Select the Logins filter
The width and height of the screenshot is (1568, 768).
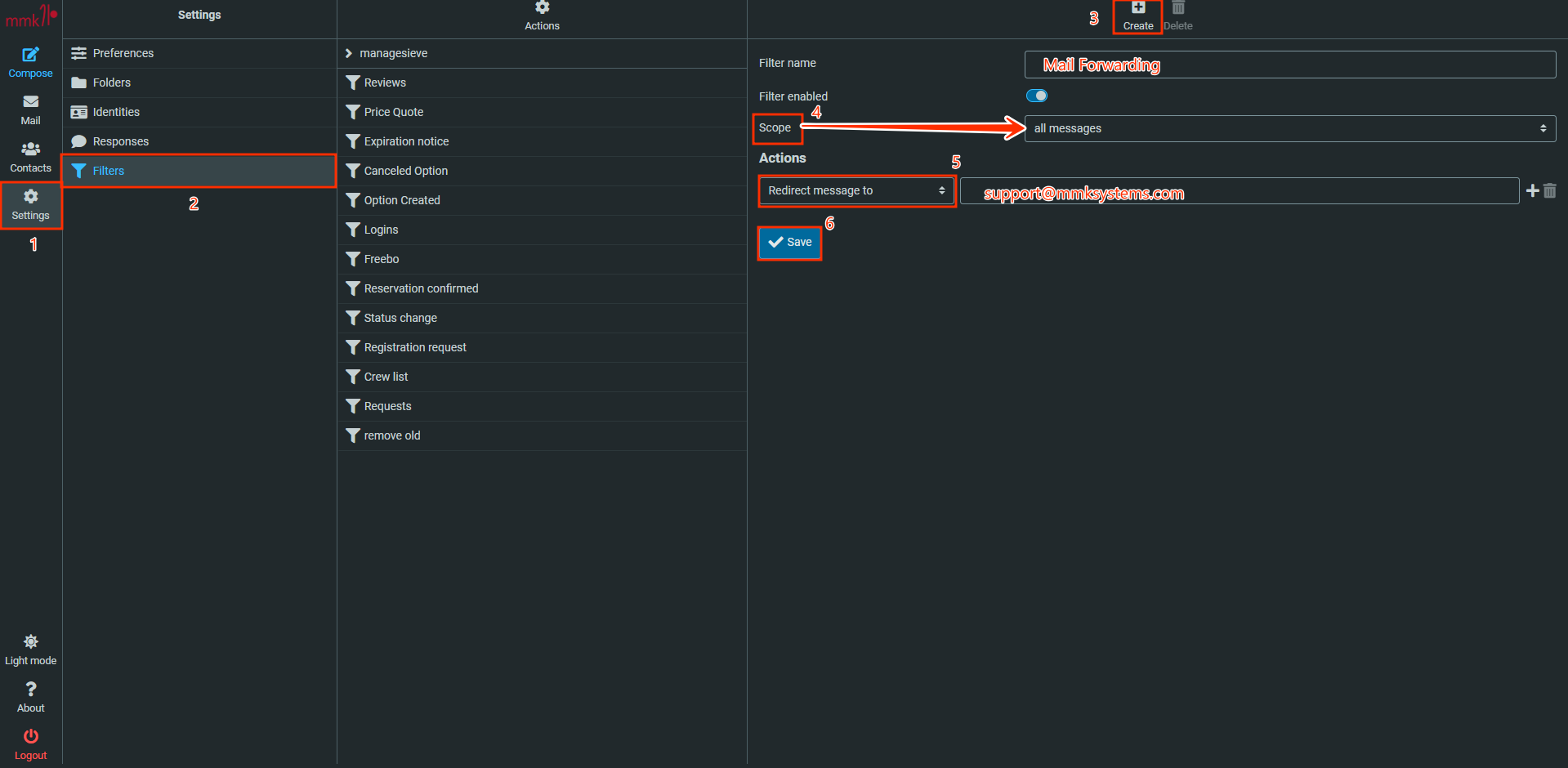click(543, 230)
